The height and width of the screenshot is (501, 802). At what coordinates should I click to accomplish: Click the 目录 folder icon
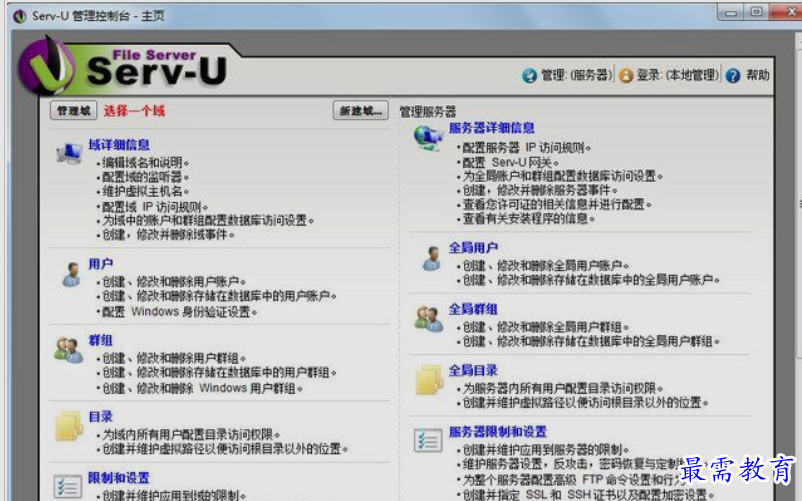click(69, 425)
